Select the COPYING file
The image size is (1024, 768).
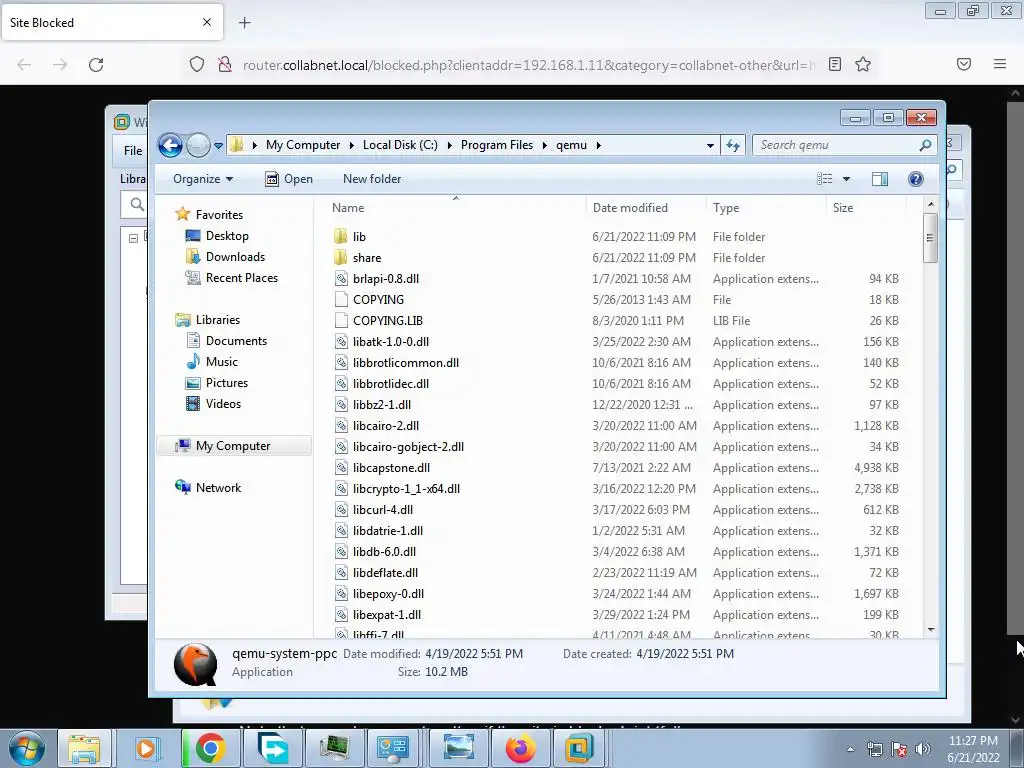[x=378, y=299]
